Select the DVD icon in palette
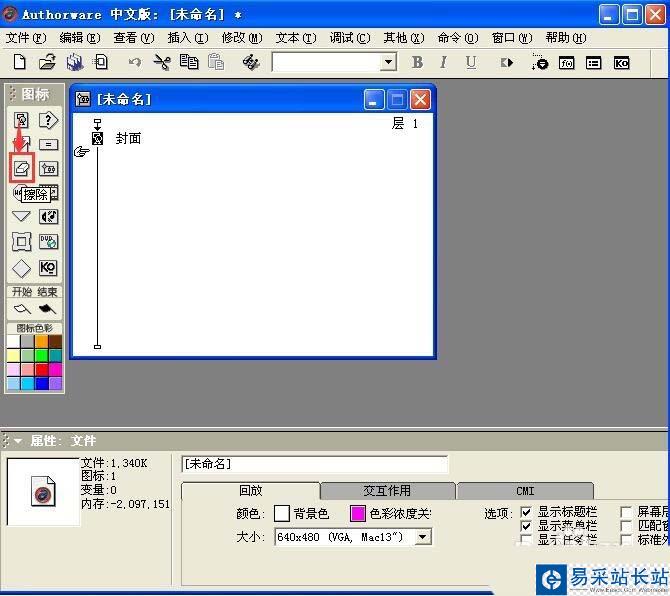670x596 pixels. pos(48,242)
